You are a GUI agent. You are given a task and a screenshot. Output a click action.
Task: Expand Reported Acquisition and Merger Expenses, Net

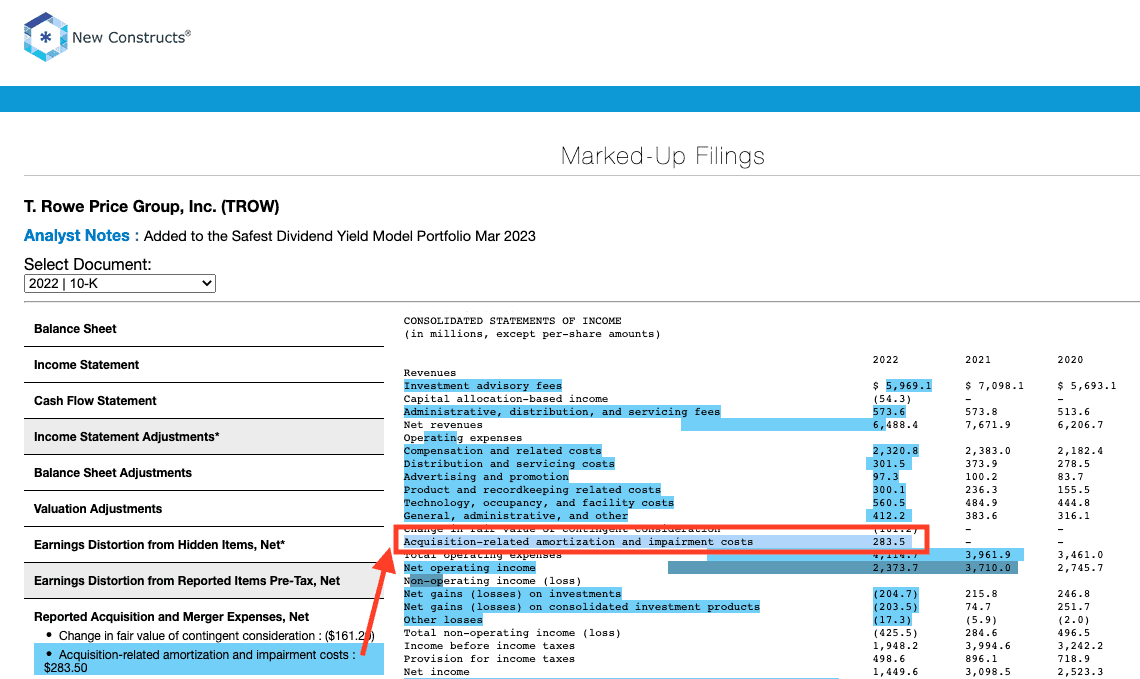pyautogui.click(x=172, y=616)
